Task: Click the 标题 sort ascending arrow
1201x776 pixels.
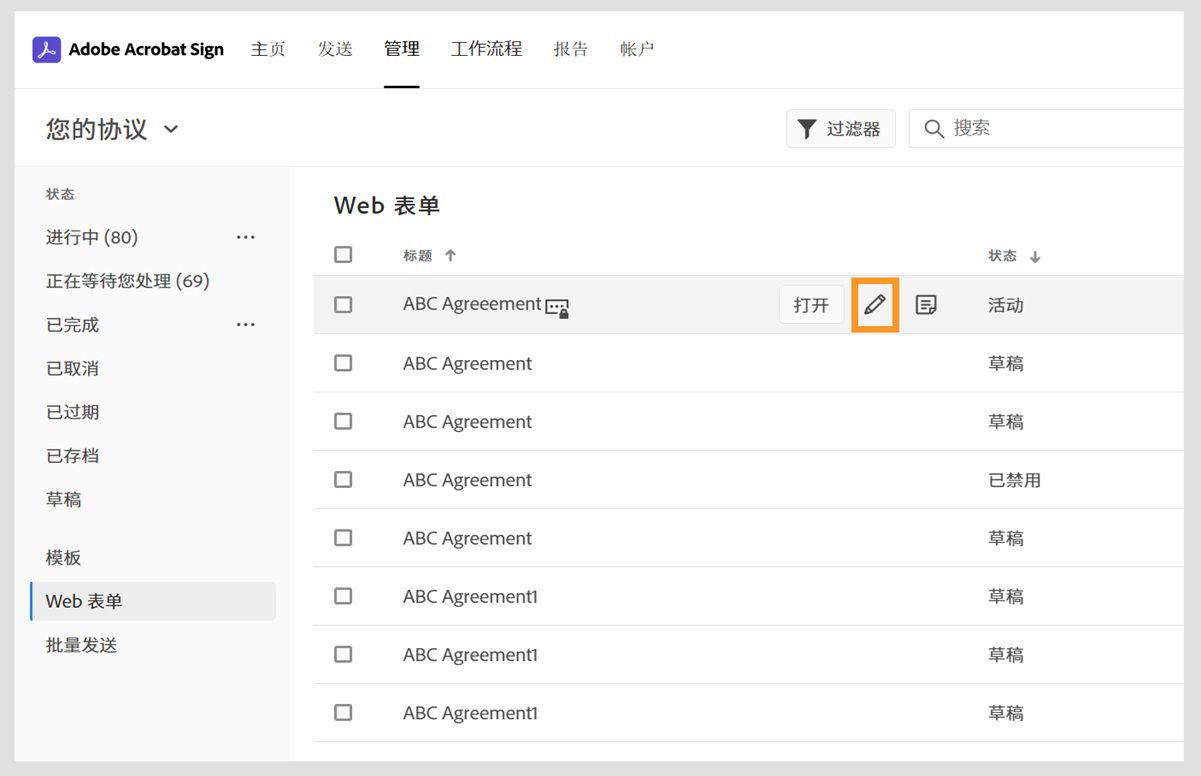Action: (451, 254)
